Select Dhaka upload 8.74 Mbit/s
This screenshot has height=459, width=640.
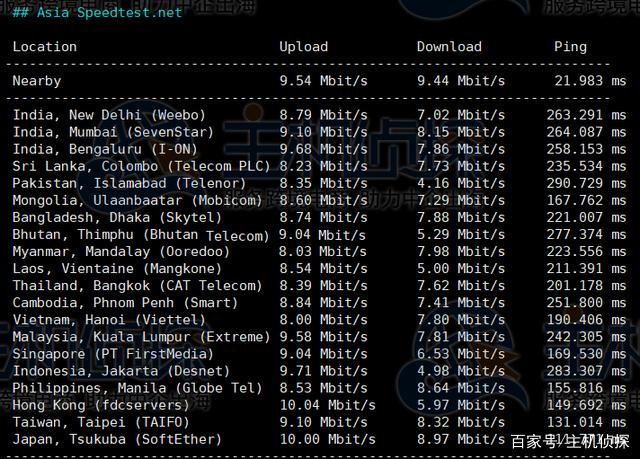[323, 218]
